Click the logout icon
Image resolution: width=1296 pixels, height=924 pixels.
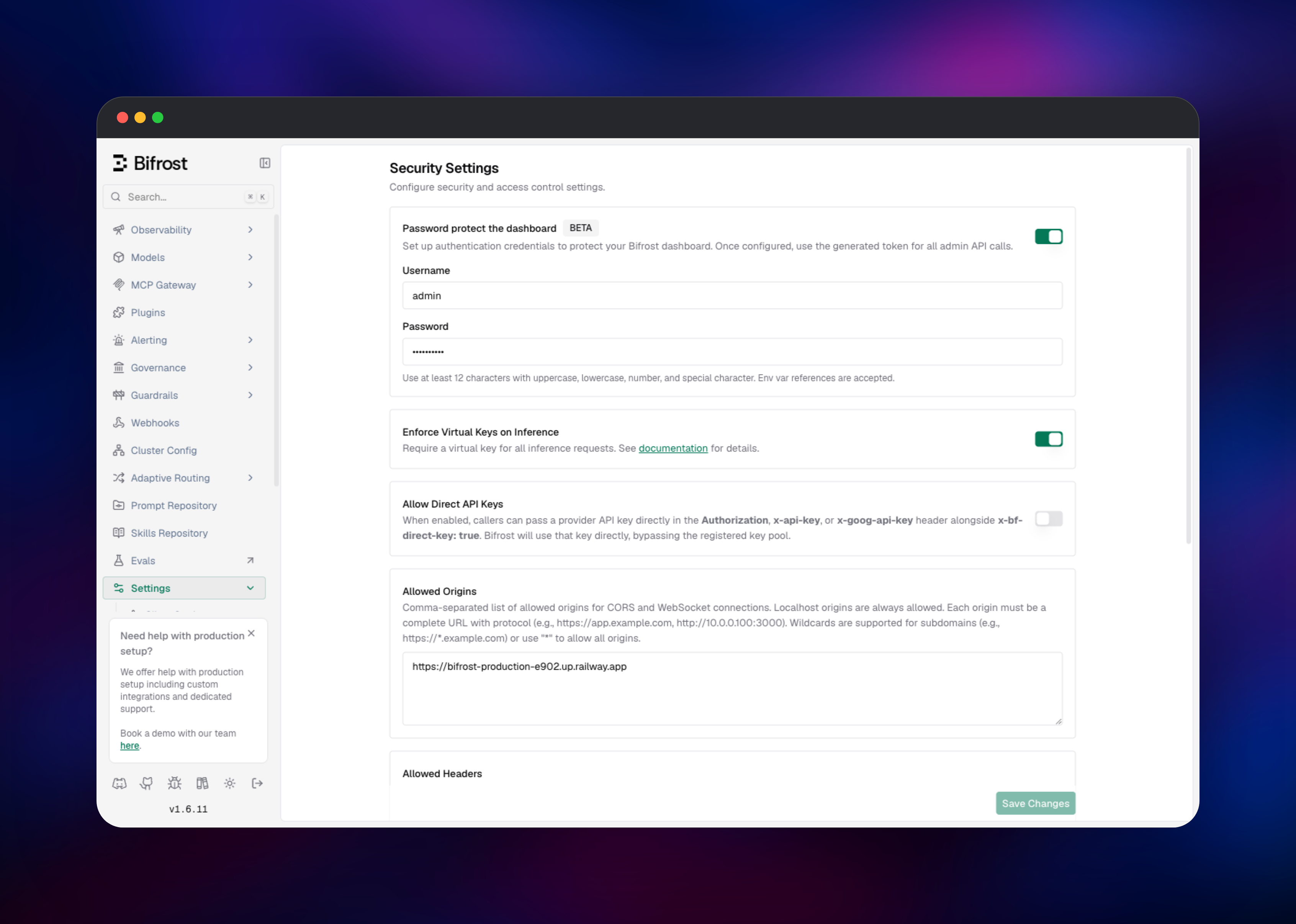(x=257, y=783)
